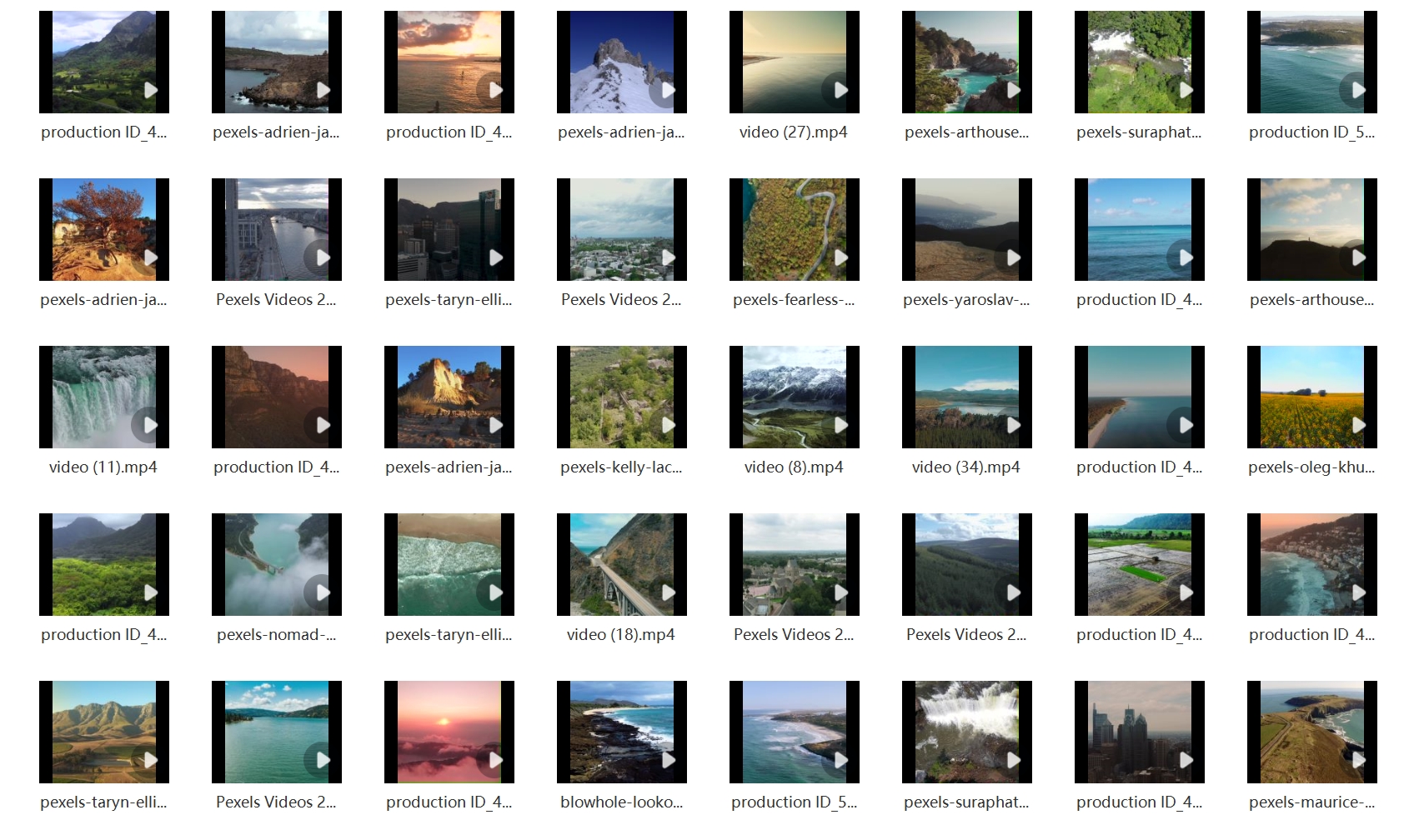Click the play icon on pexels-maurice-... thumbnail

tap(1357, 760)
